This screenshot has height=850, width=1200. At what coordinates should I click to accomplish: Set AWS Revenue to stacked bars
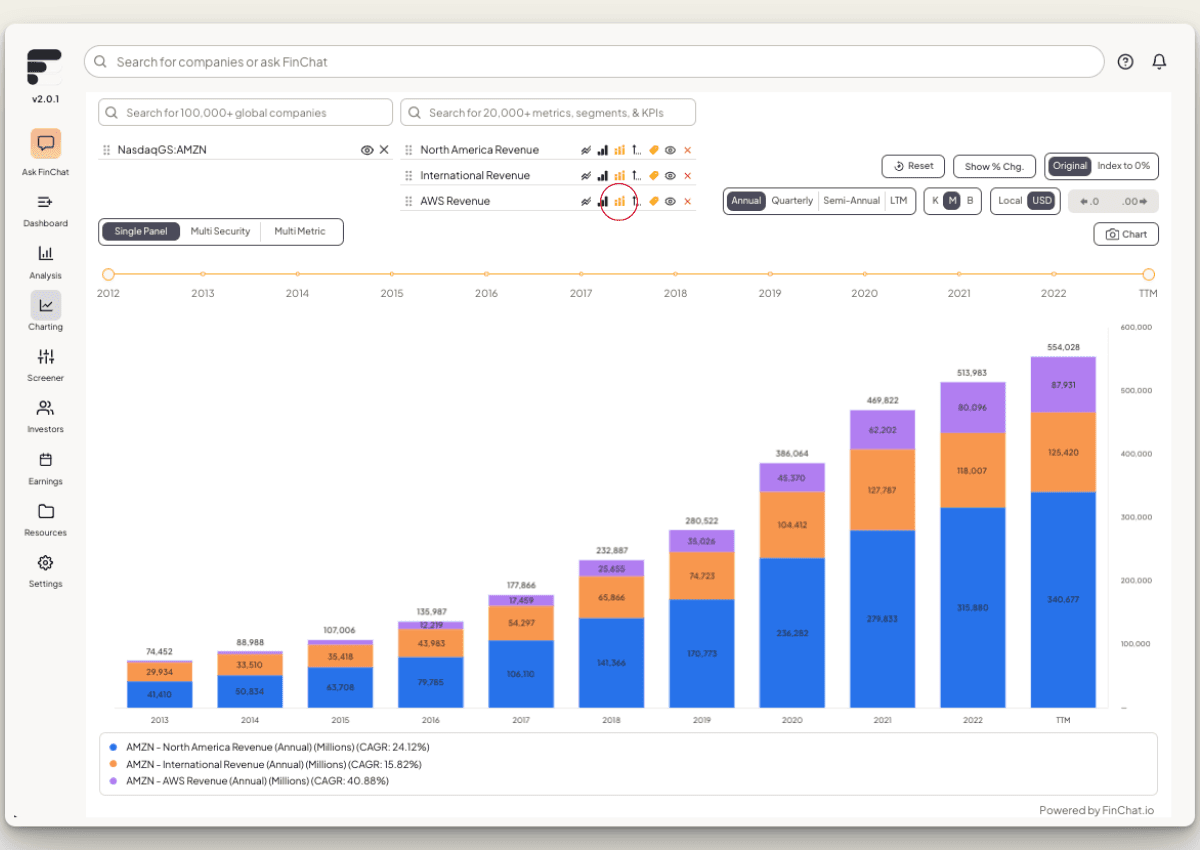[x=619, y=201]
